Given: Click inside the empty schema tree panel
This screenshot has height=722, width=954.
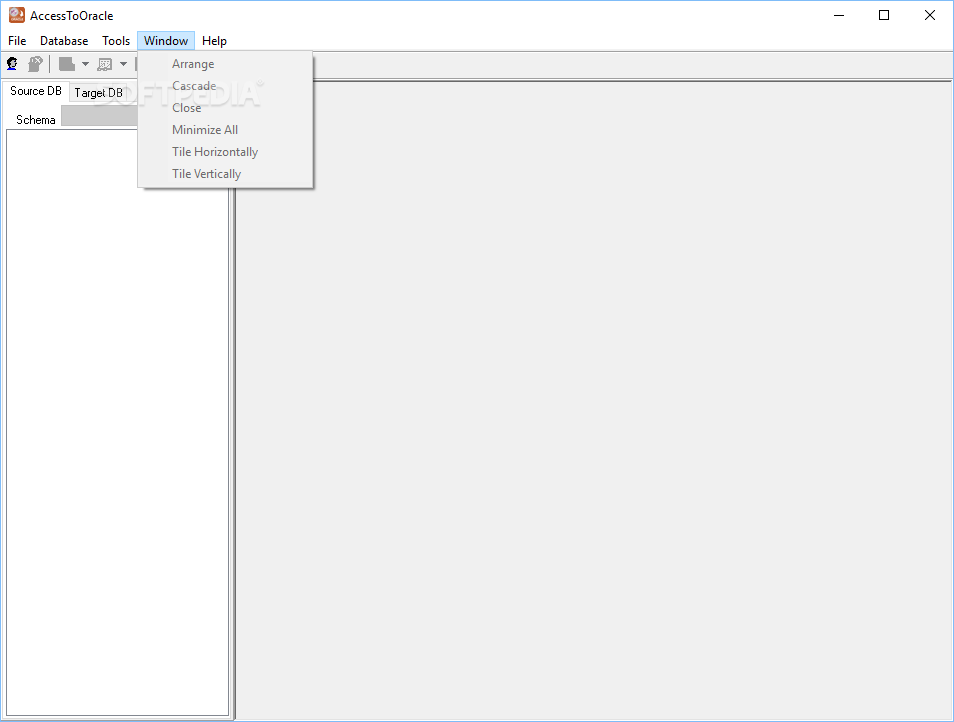Looking at the screenshot, I should coord(117,422).
